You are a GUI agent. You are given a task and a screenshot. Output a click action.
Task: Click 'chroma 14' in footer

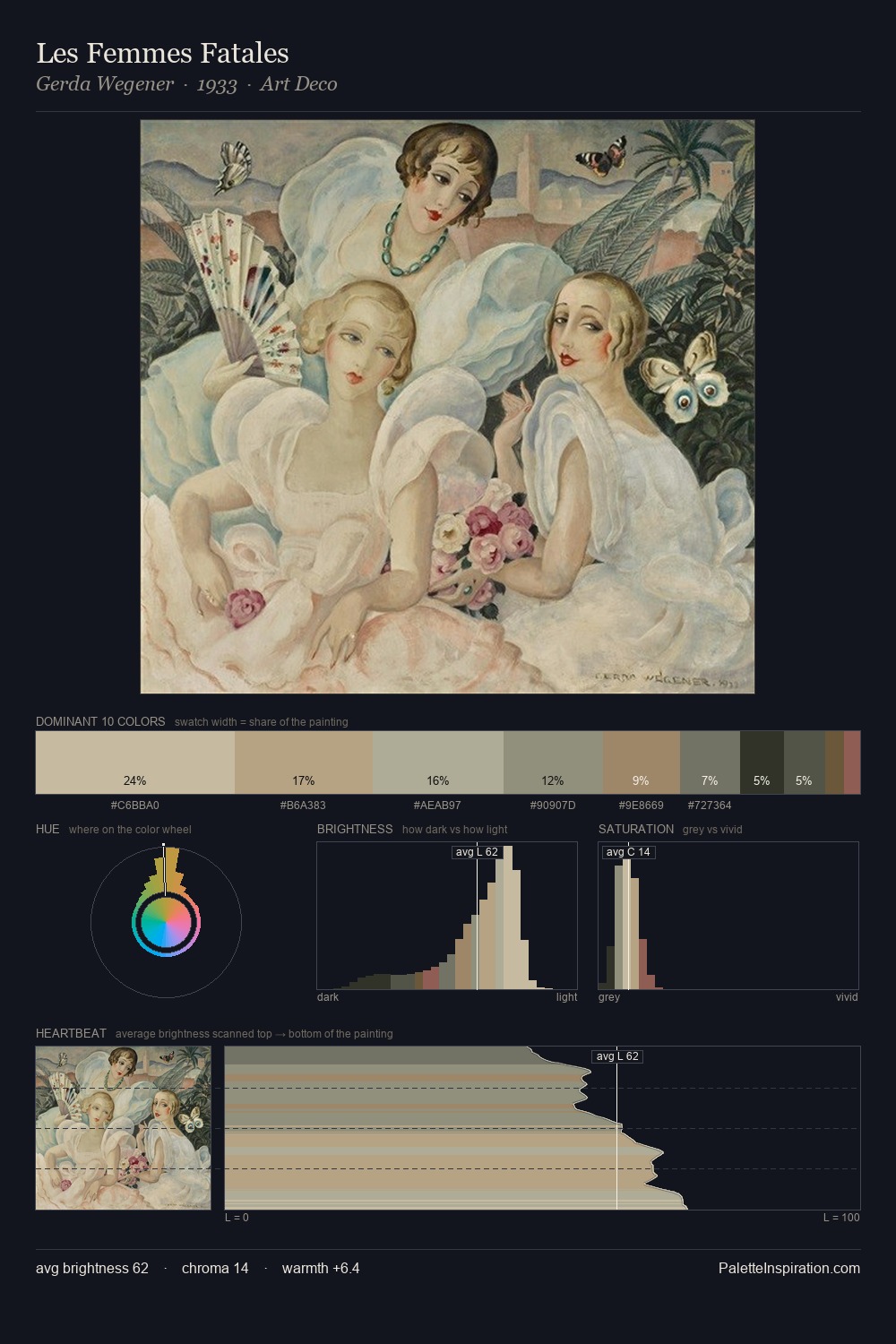tap(215, 1268)
